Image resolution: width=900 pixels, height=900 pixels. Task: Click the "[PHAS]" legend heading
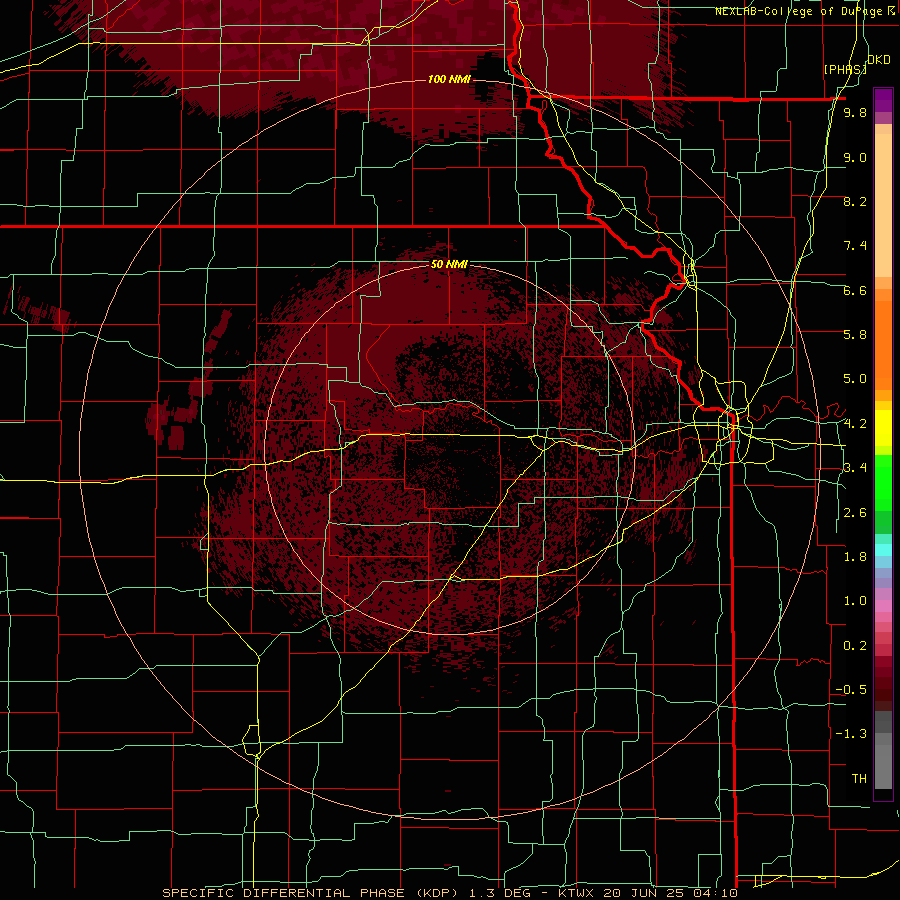point(845,69)
